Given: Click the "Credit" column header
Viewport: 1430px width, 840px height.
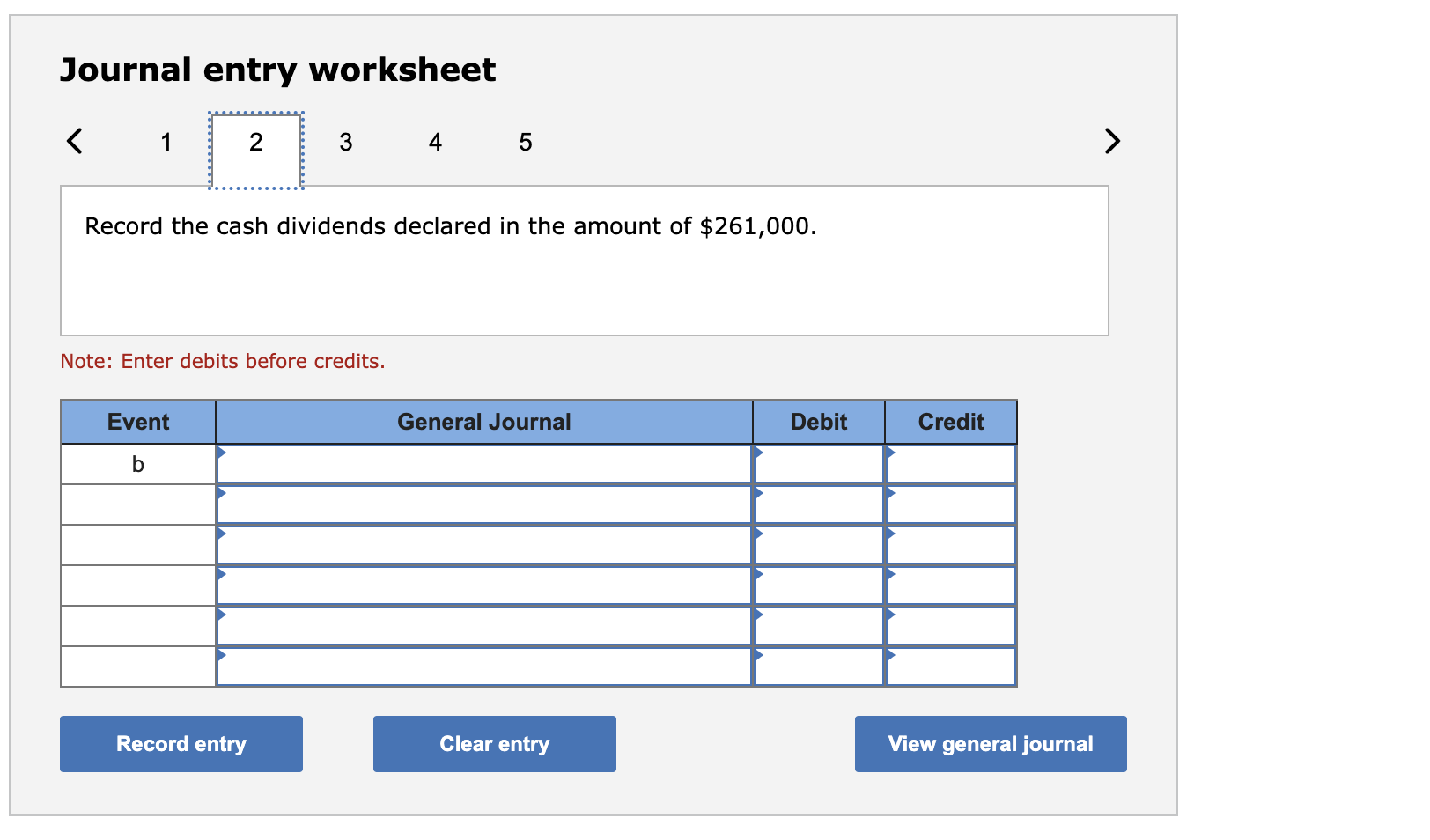Looking at the screenshot, I should [951, 422].
